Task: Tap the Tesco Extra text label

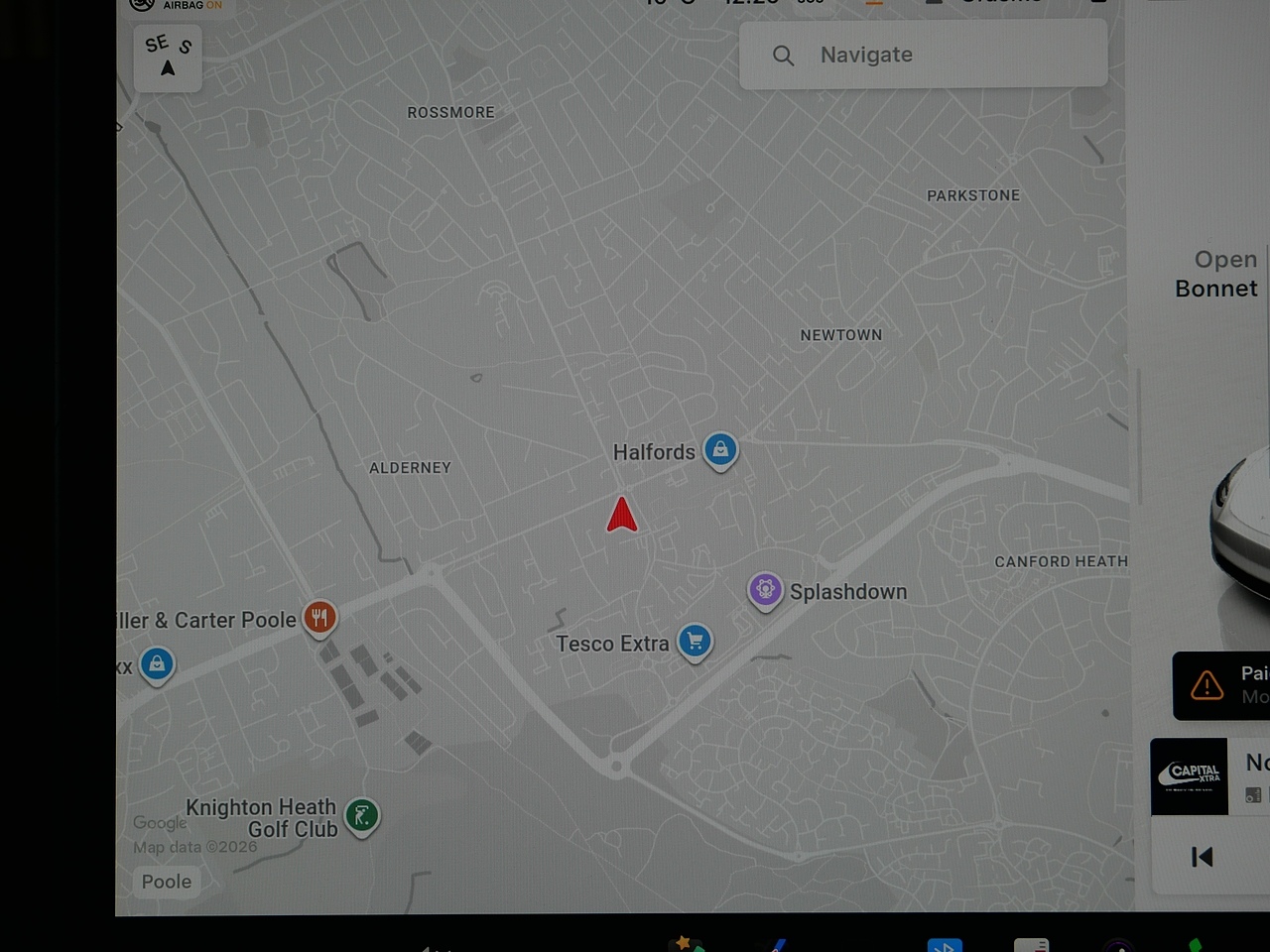Action: click(612, 644)
